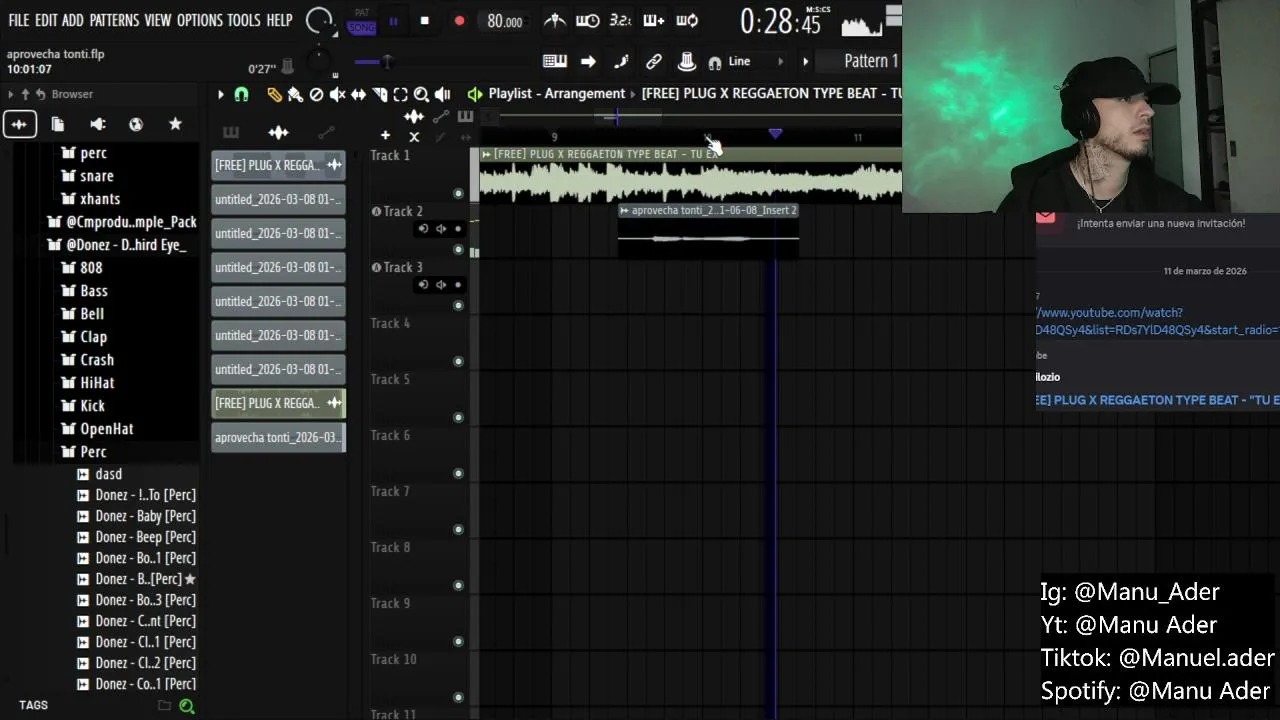Select aprovecha tonti_2026-03 clip in picker
Image resolution: width=1280 pixels, height=720 pixels.
278,437
